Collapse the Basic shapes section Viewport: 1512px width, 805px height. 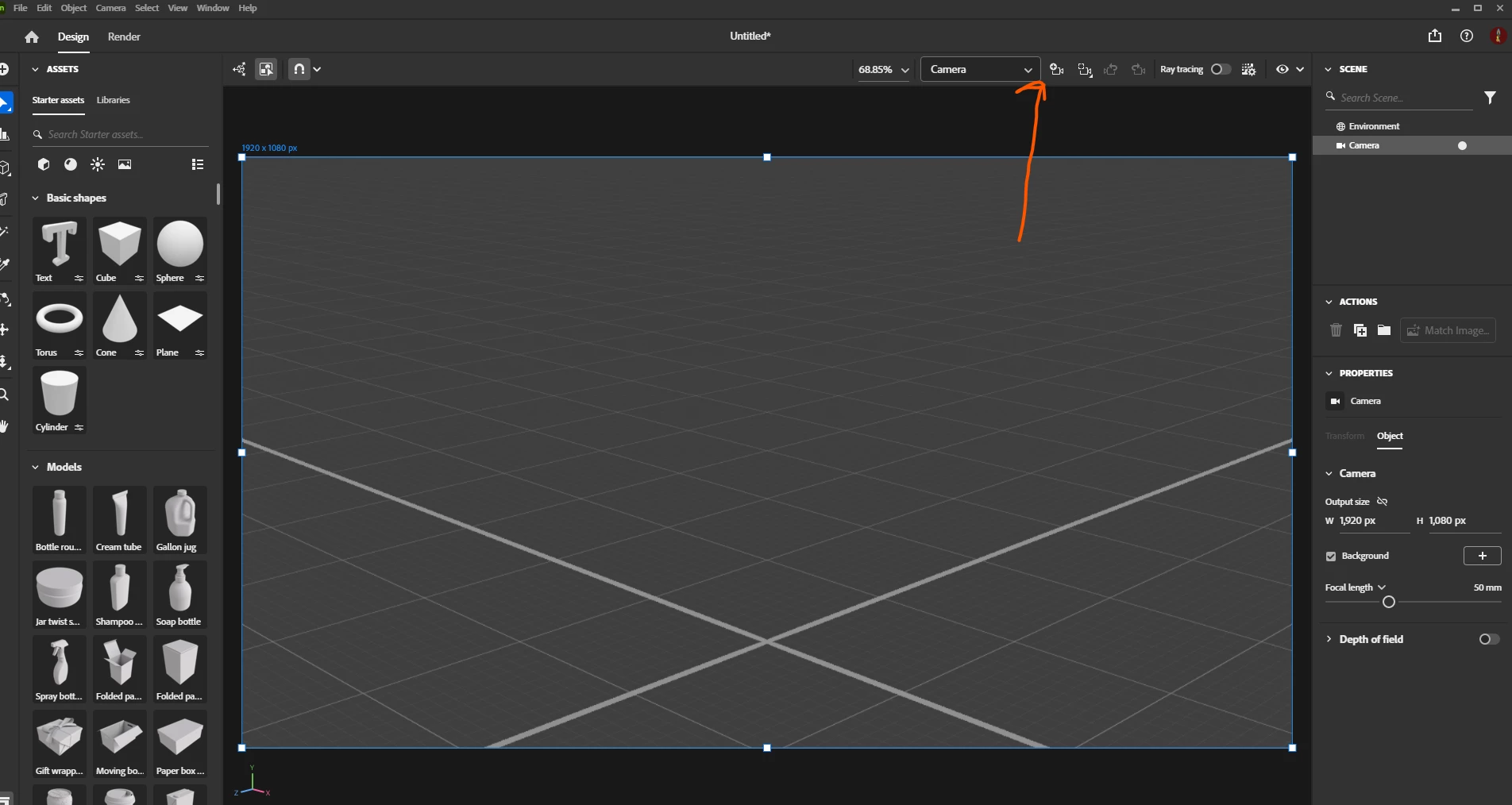click(35, 198)
